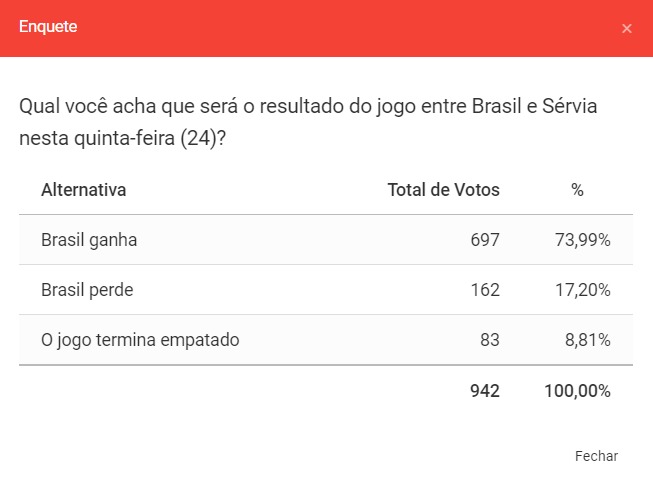The width and height of the screenshot is (653, 479).
Task: Select the O jogo termina empatado row
Action: click(140, 340)
